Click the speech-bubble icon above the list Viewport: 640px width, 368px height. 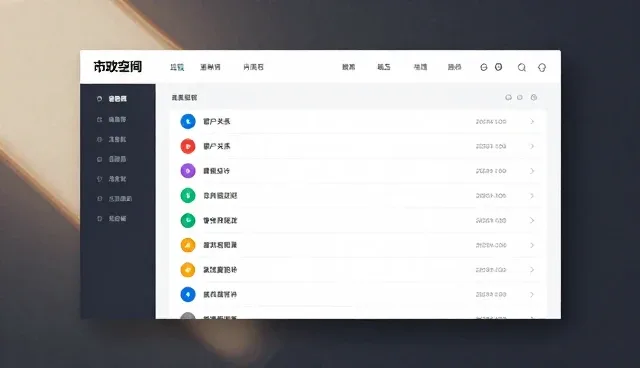pos(508,98)
